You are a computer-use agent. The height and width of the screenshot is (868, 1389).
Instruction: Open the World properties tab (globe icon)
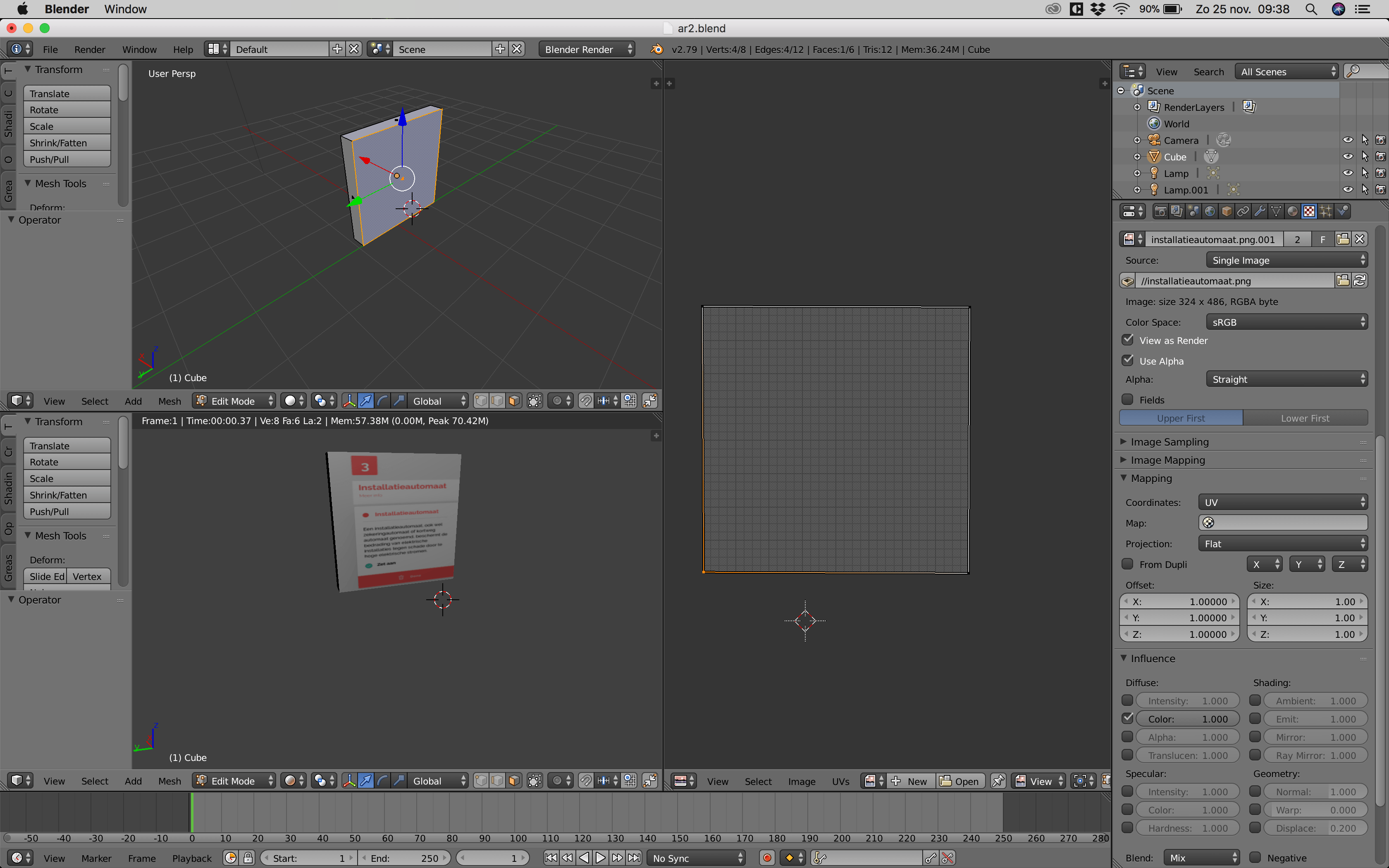point(1209,211)
